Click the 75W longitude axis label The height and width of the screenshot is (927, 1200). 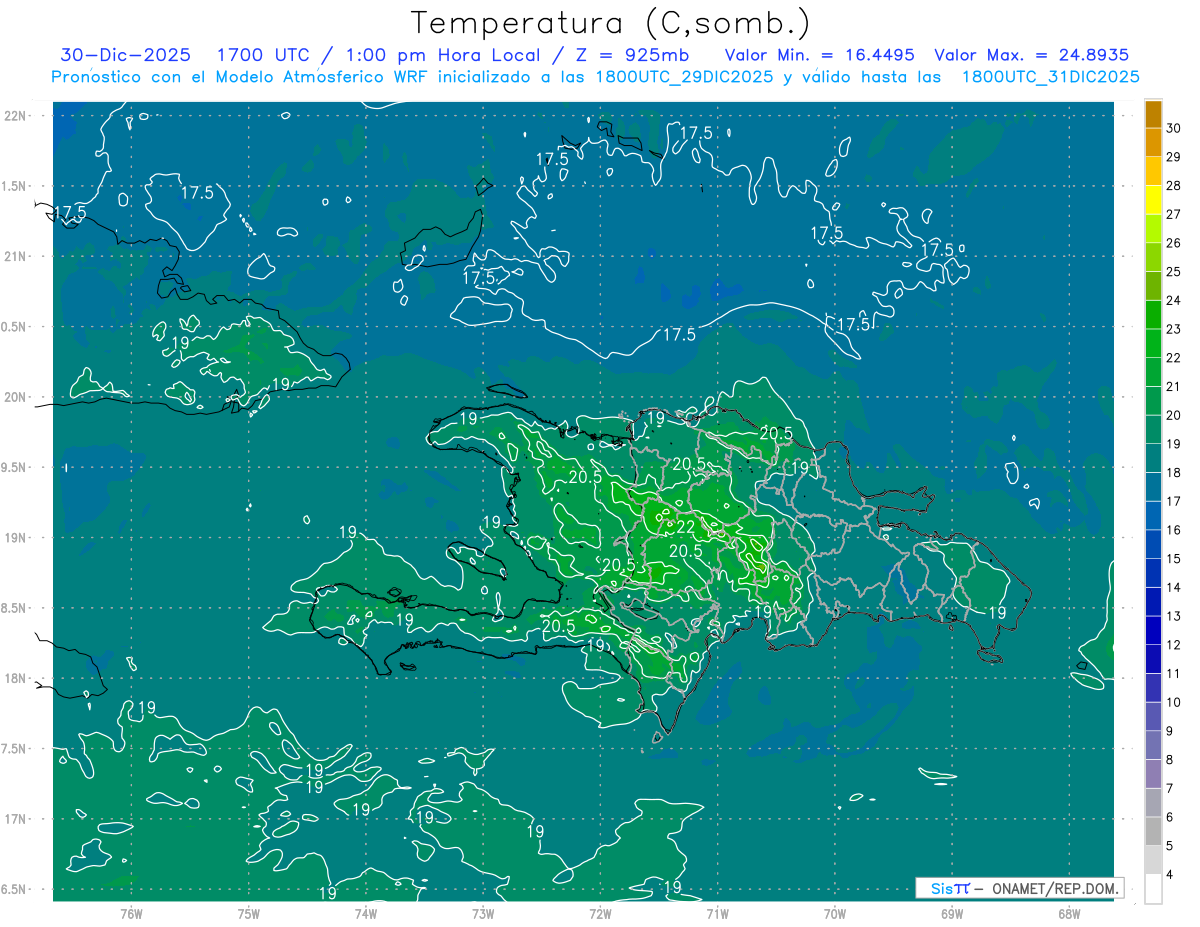point(249,913)
